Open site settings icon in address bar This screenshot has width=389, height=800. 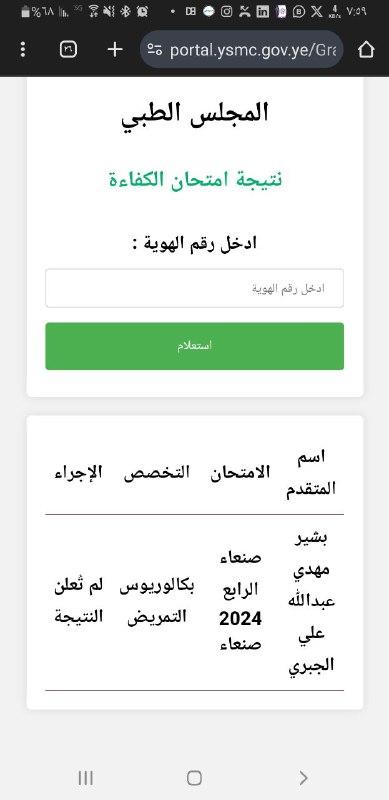pos(155,49)
